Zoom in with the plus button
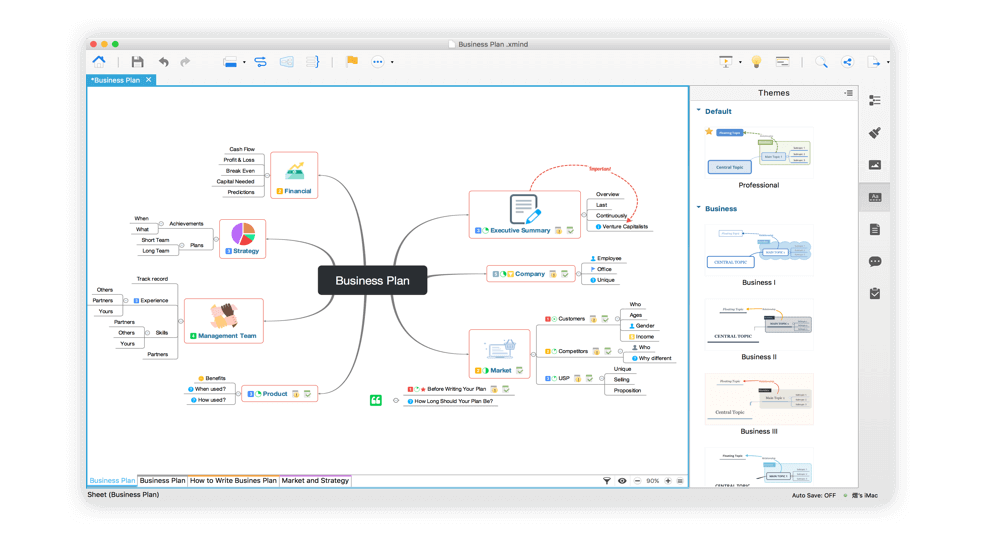 [668, 481]
